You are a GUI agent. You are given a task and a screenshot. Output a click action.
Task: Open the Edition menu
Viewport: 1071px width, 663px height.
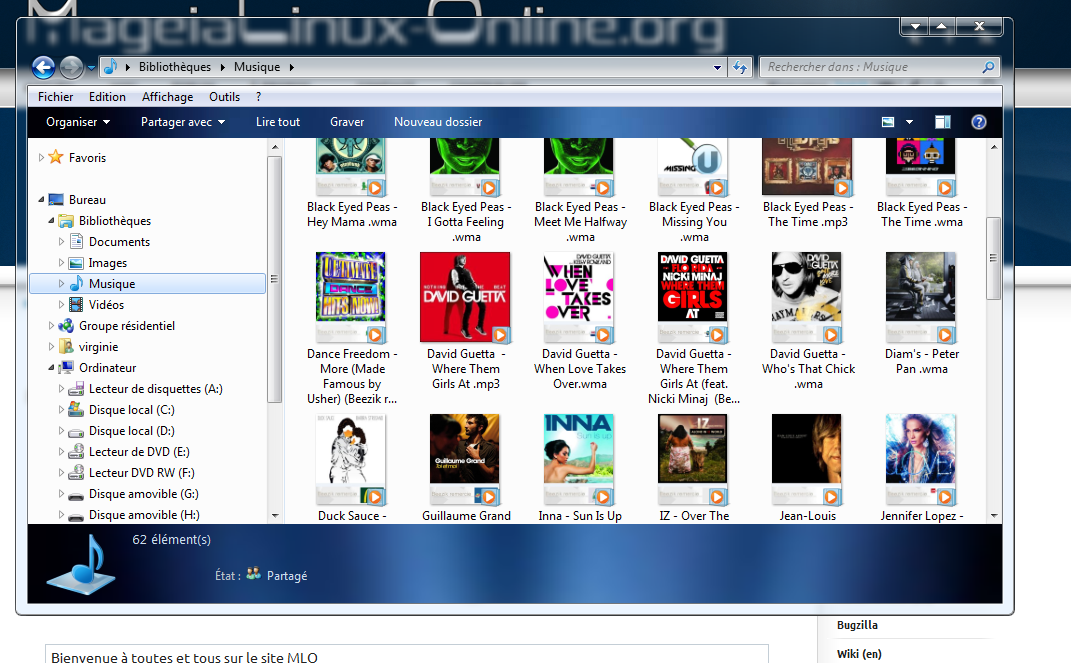[x=107, y=97]
